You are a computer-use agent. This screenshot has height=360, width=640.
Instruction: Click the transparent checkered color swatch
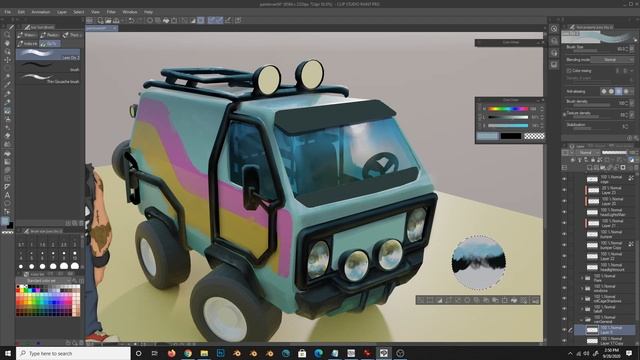click(x=534, y=136)
